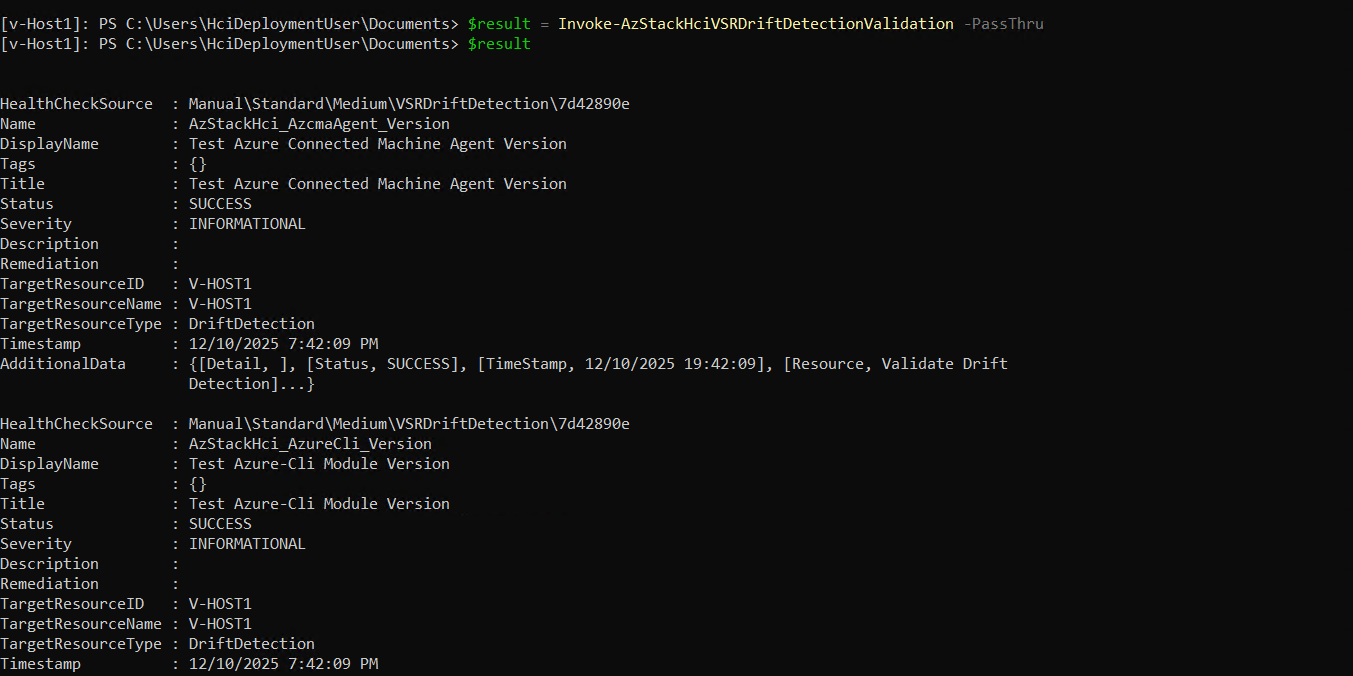Click the second result's DisplayName row value

(x=319, y=464)
